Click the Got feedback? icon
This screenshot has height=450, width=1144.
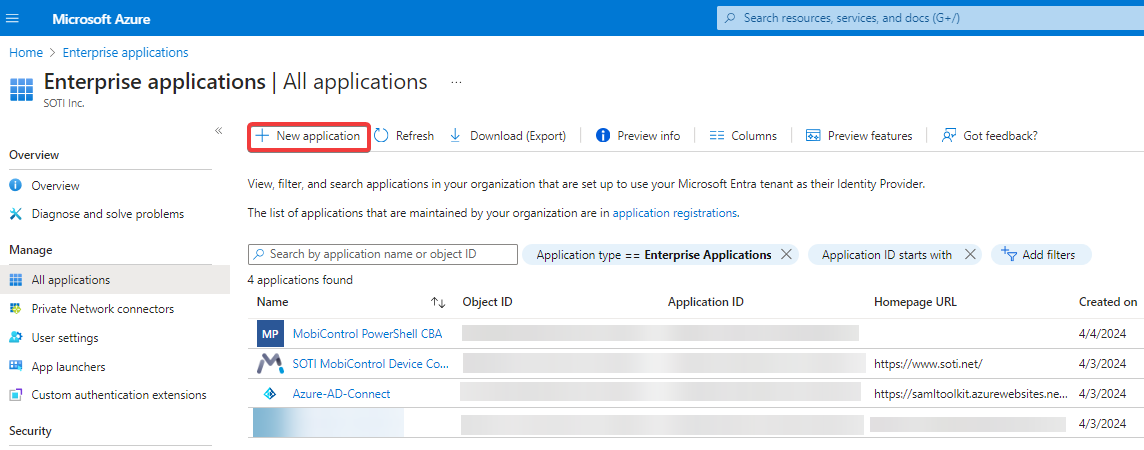tap(949, 136)
